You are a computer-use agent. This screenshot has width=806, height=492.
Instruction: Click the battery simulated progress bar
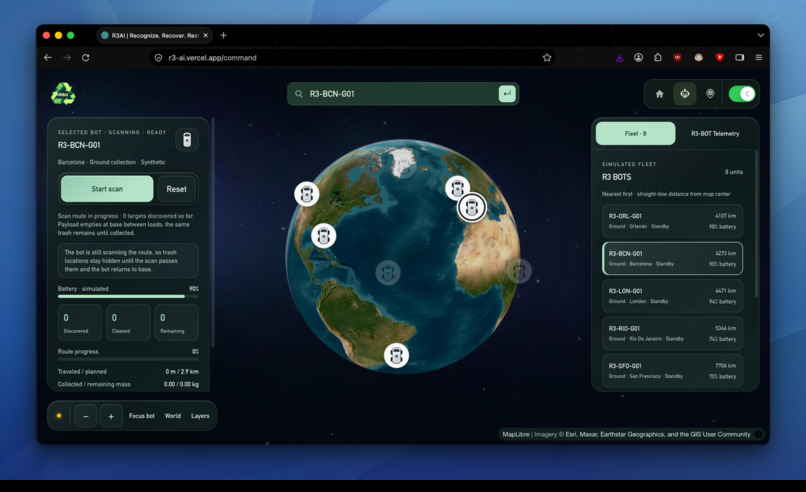(x=128, y=297)
